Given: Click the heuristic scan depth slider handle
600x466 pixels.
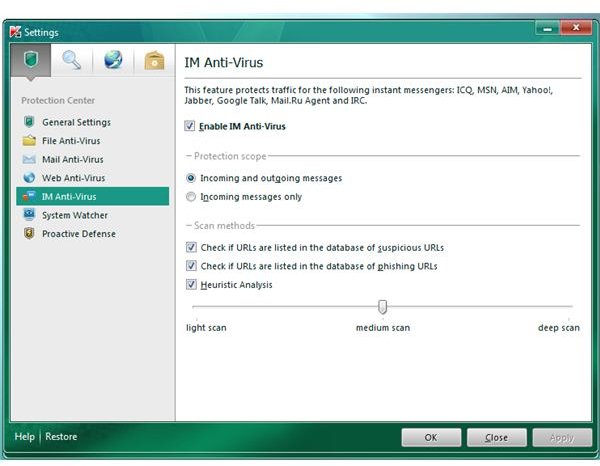Looking at the screenshot, I should (382, 307).
